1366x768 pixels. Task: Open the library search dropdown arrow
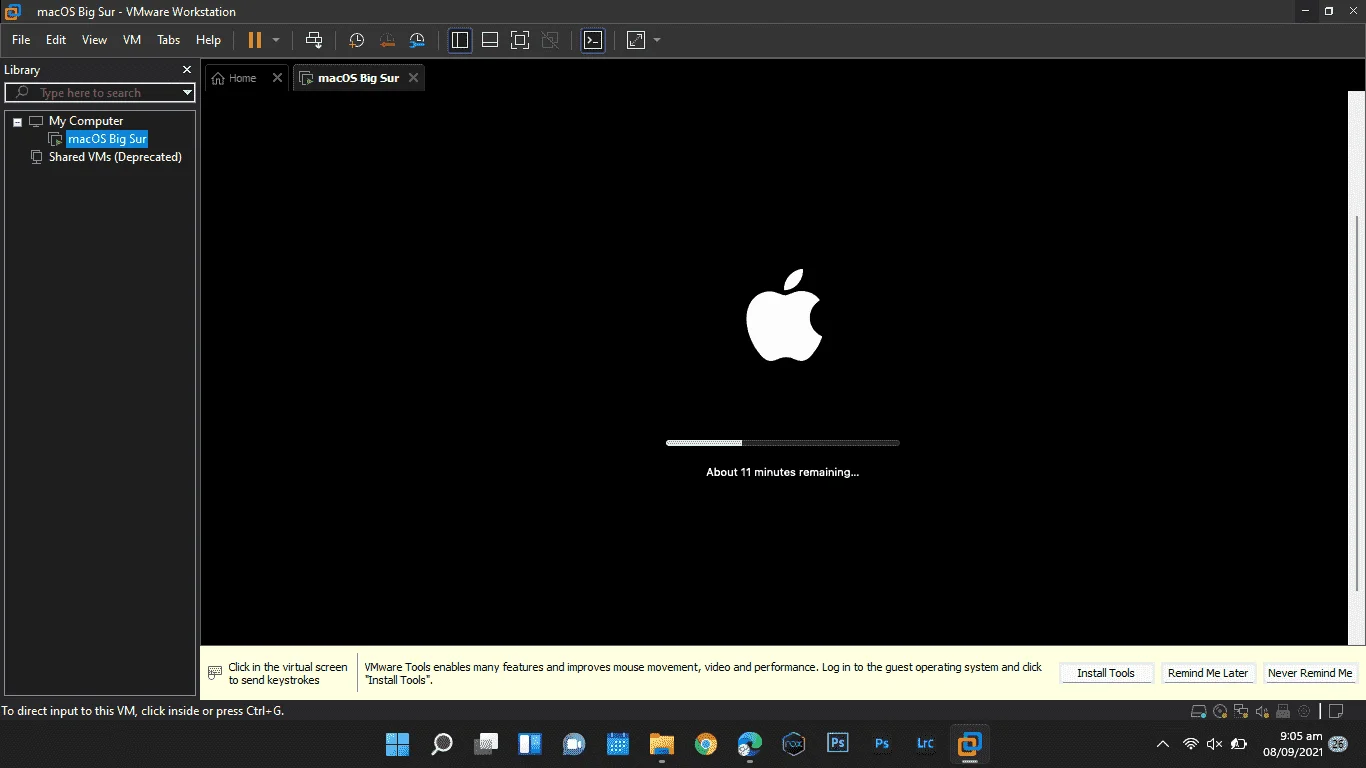[x=187, y=93]
